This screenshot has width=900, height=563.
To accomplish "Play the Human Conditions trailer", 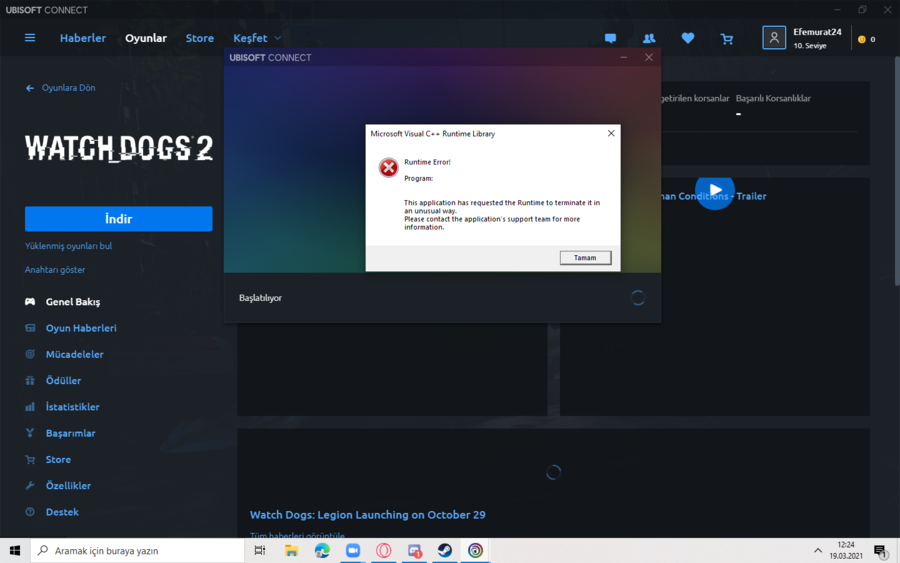I will click(715, 190).
